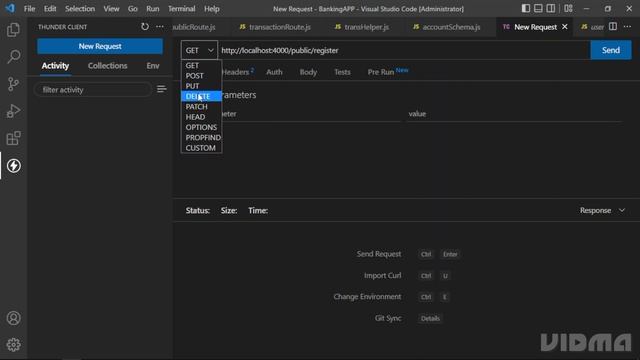
Task: Open the Go menu
Action: 133,9
